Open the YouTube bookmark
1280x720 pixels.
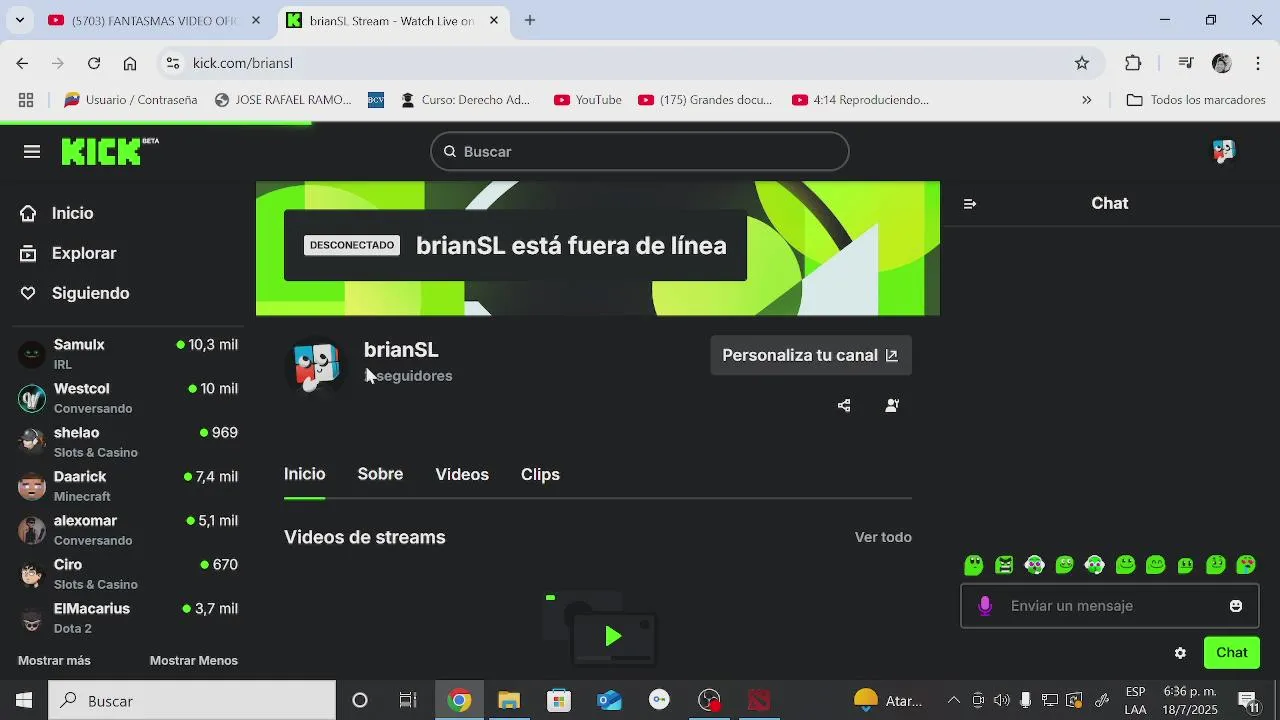(588, 100)
